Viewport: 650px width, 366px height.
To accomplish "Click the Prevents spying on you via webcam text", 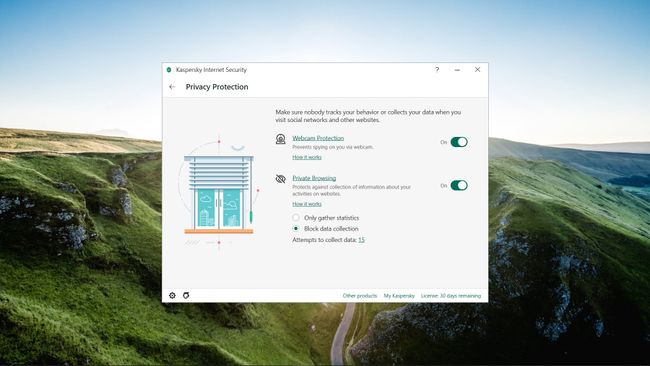I will pos(333,147).
